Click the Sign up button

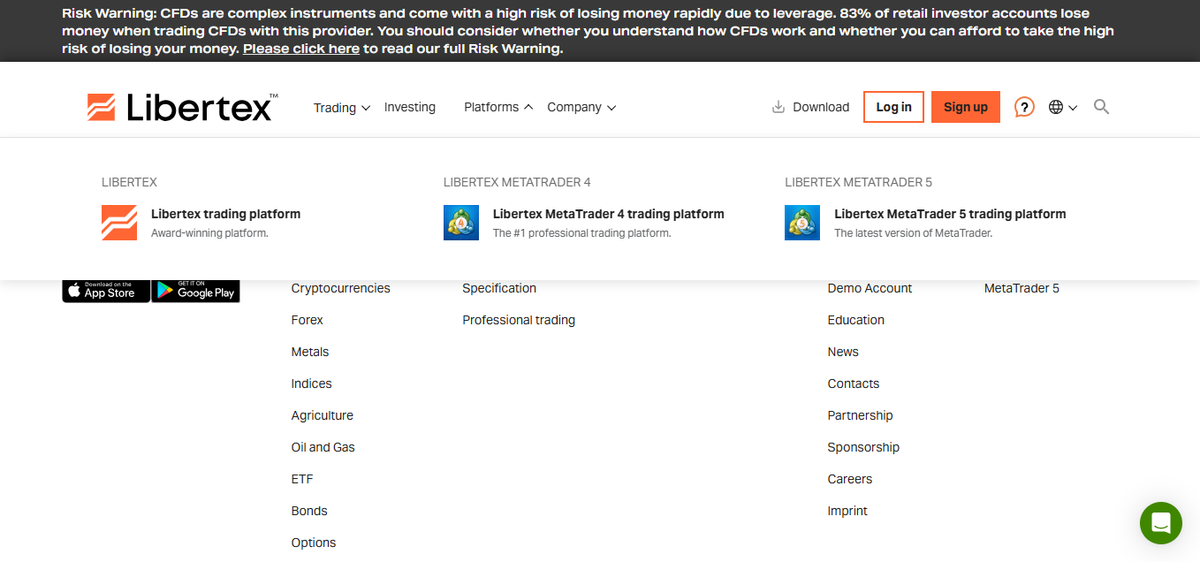click(965, 107)
